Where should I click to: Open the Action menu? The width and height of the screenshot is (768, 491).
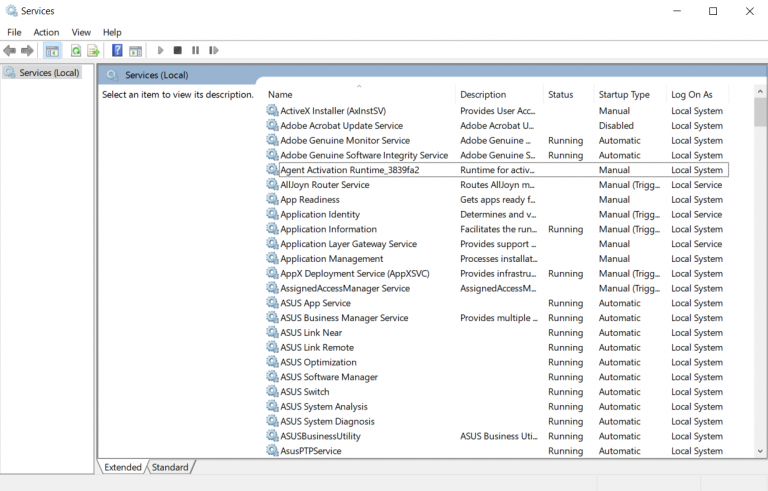click(46, 32)
